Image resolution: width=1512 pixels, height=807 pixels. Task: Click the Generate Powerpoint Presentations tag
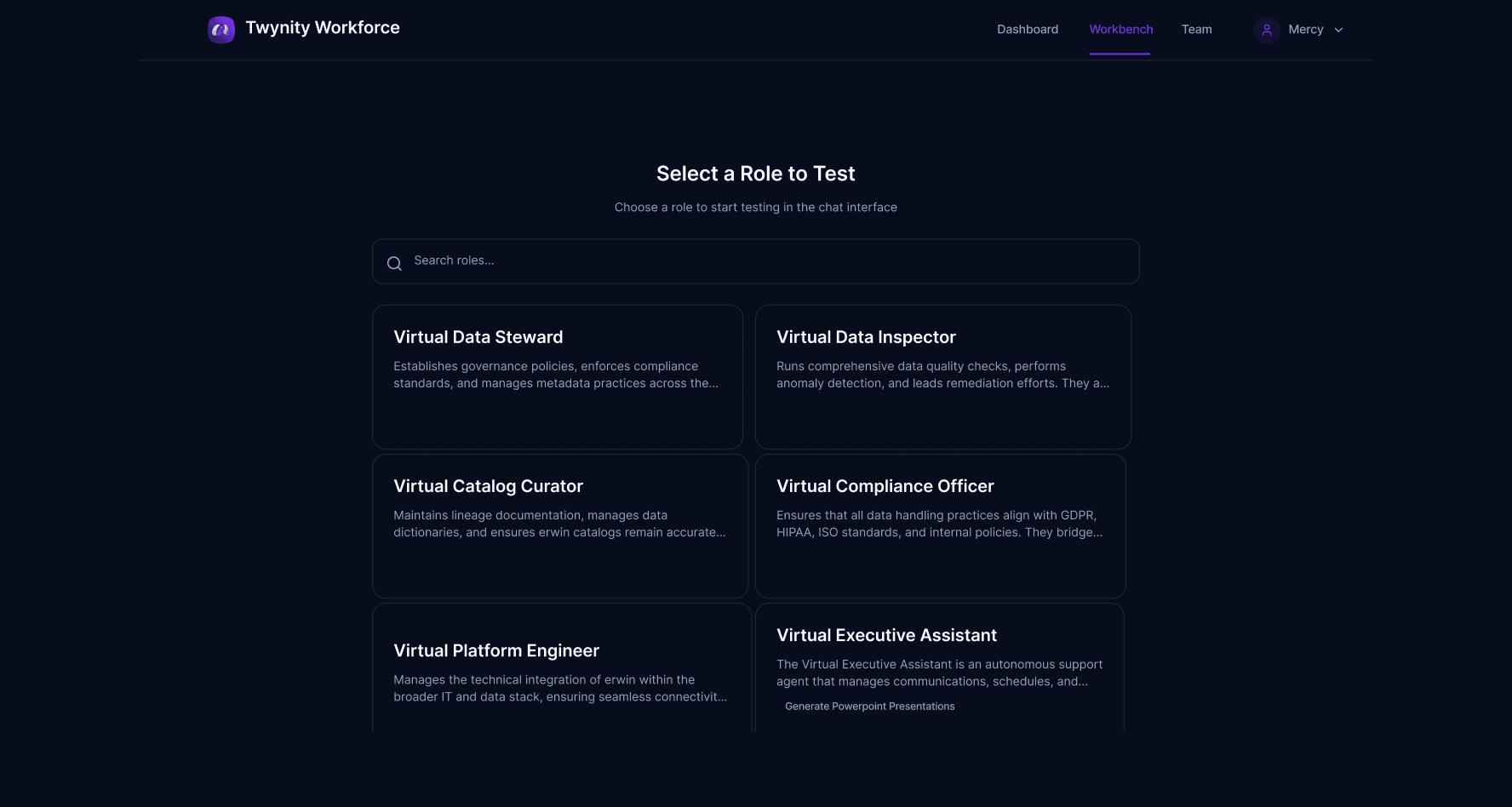[x=869, y=707]
